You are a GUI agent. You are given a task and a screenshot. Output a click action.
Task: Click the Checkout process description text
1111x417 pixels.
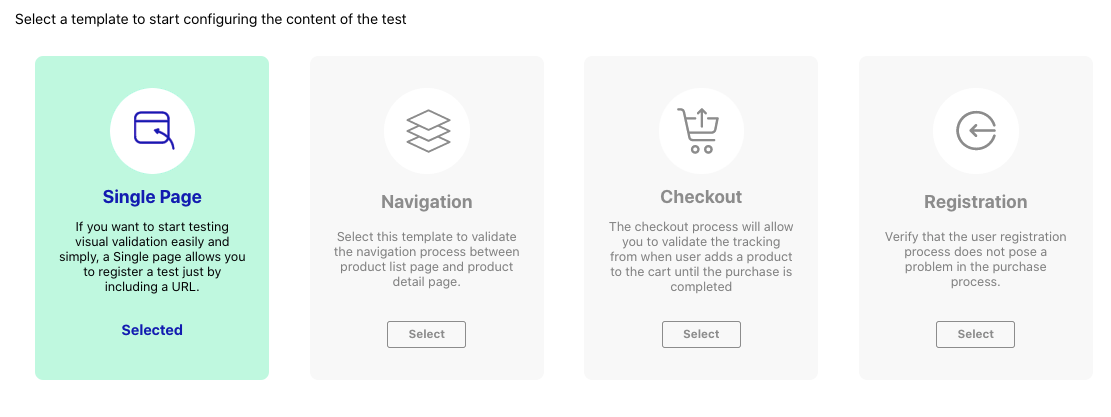coord(701,257)
